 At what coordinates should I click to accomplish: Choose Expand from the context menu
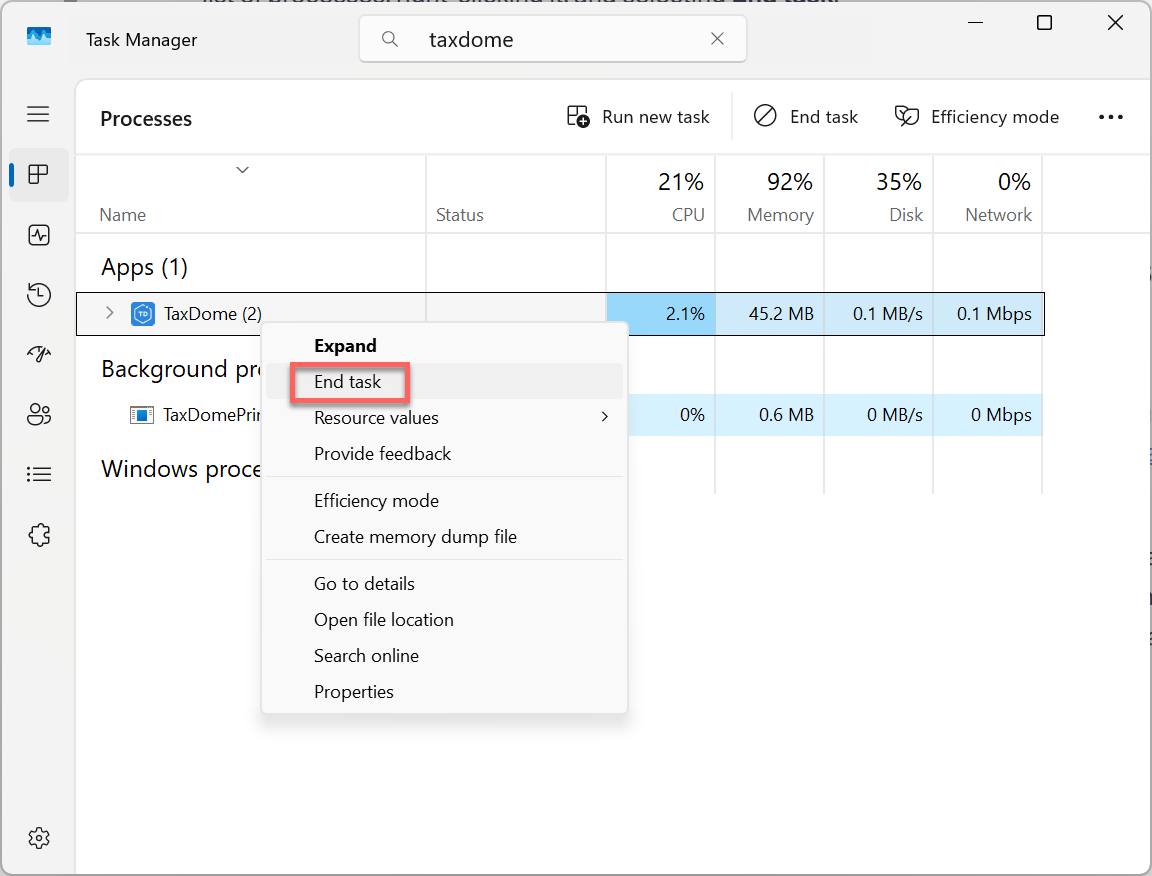point(444,345)
